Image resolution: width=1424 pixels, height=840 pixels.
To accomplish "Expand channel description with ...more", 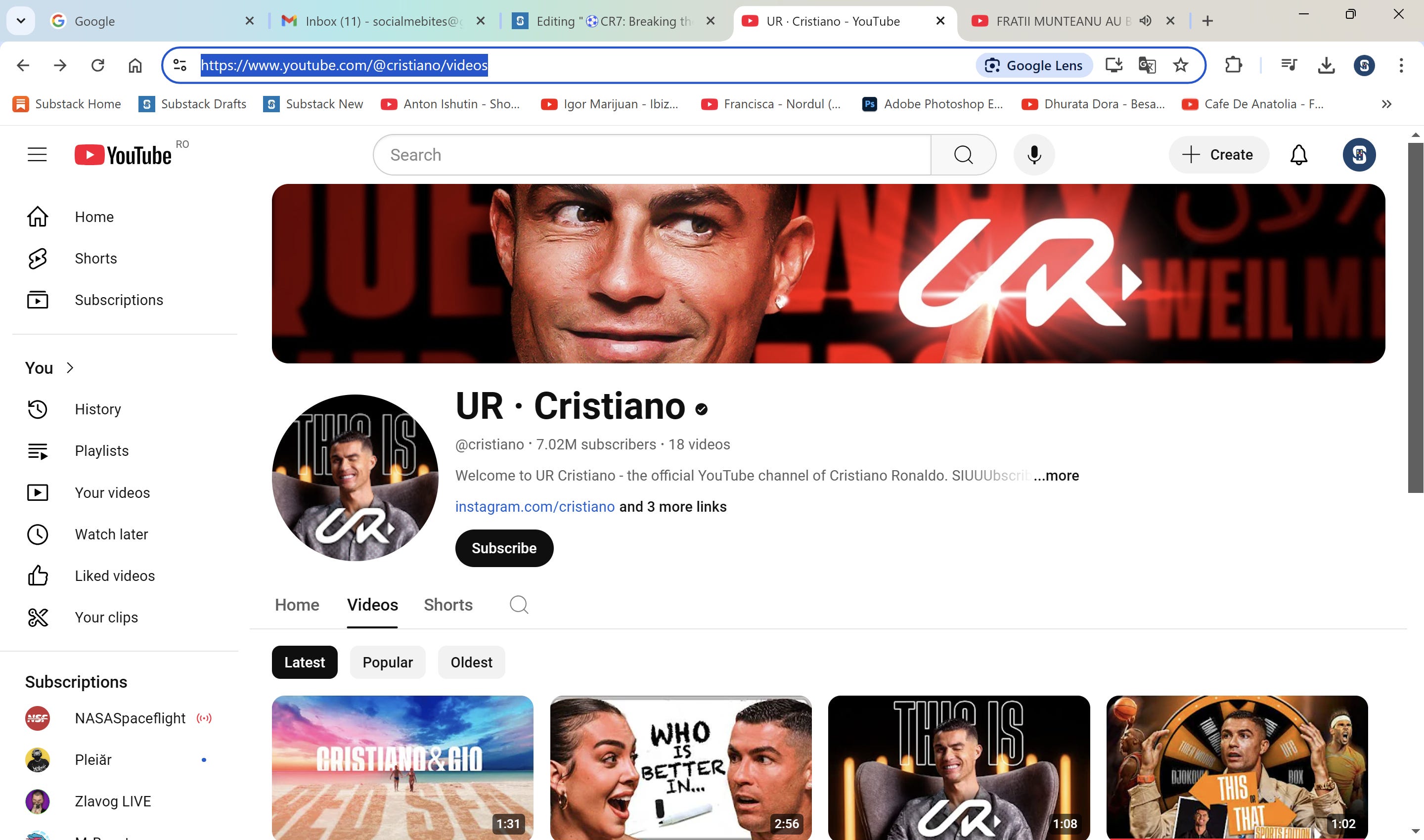I will 1056,476.
